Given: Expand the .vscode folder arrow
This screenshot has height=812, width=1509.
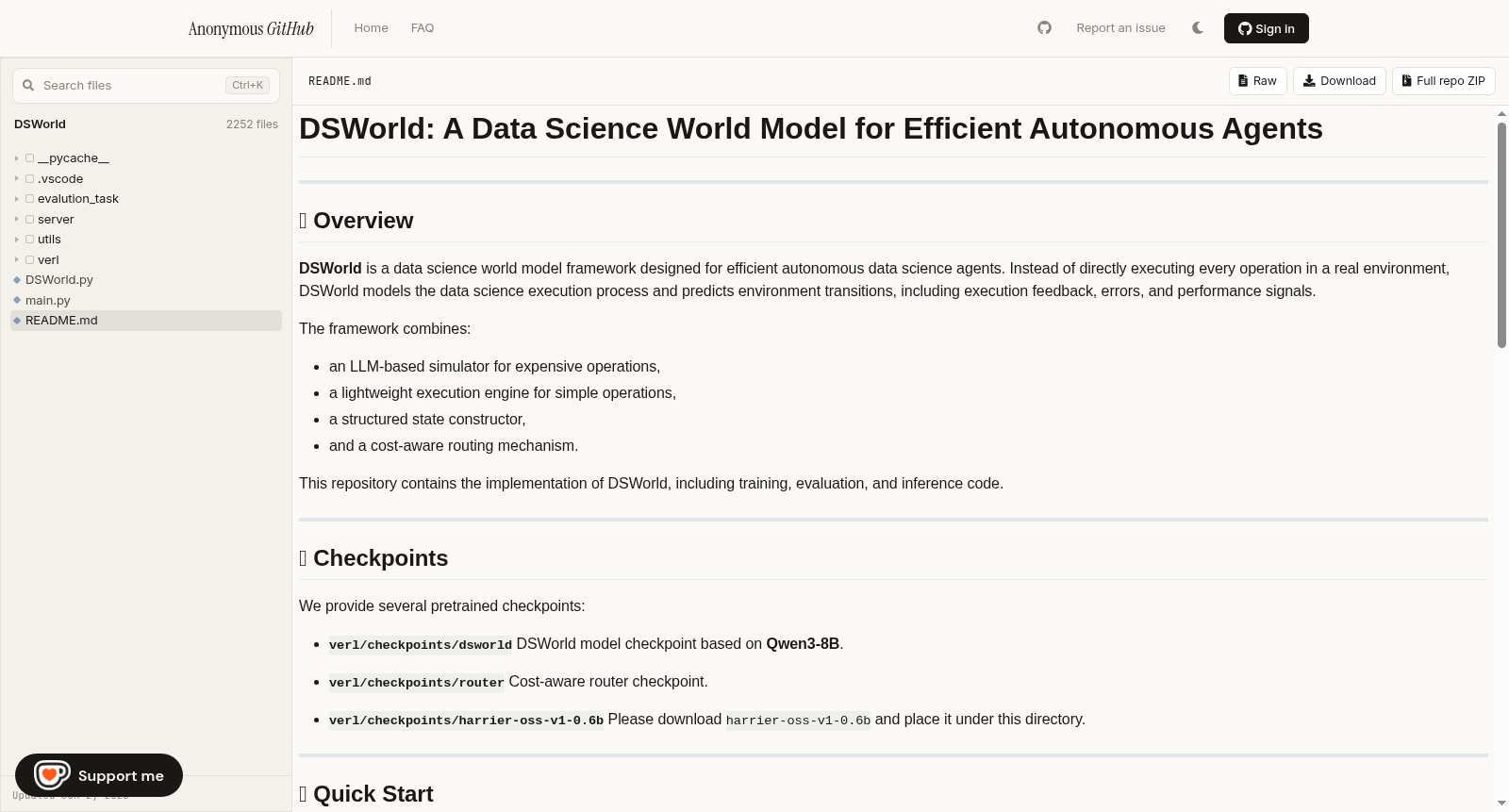Looking at the screenshot, I should point(17,179).
